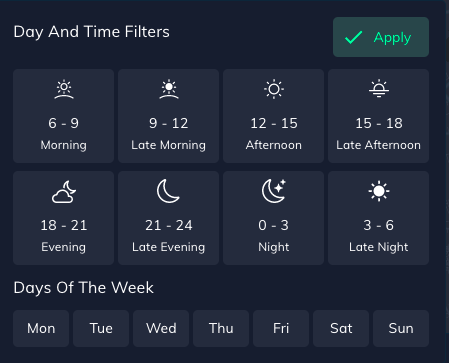Click the cloud and moon Evening icon
449x363 pixels.
pyautogui.click(x=64, y=192)
